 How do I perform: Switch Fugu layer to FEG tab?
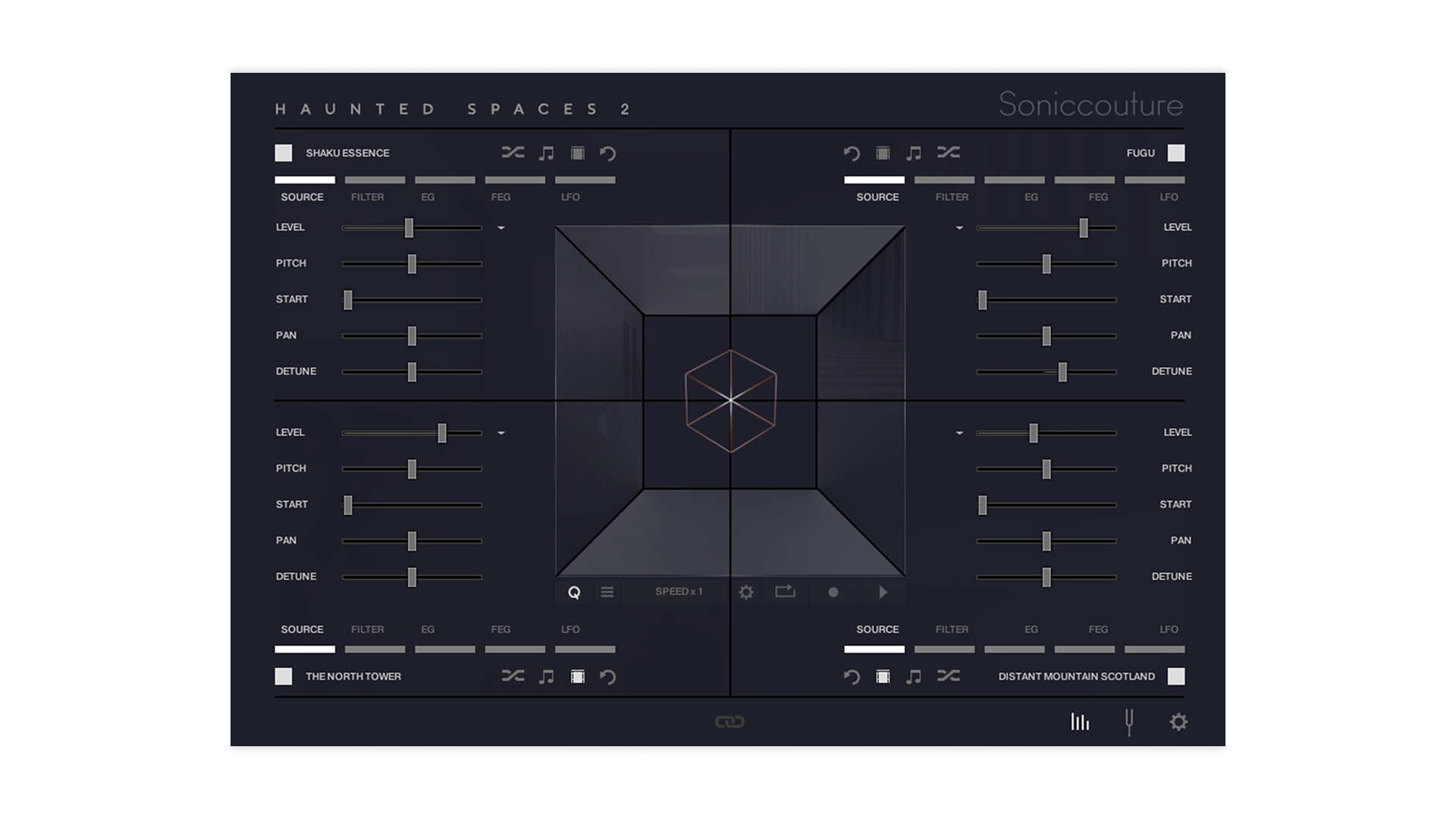pyautogui.click(x=1098, y=197)
